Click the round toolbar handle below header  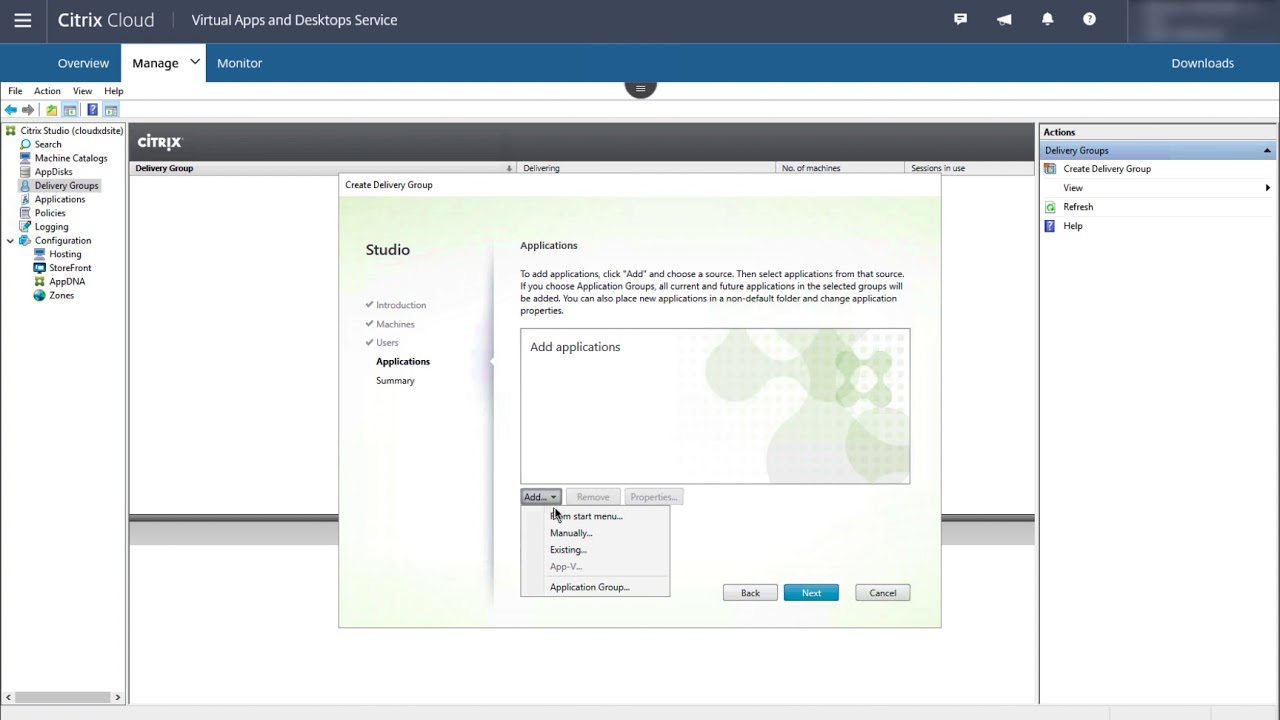[640, 88]
